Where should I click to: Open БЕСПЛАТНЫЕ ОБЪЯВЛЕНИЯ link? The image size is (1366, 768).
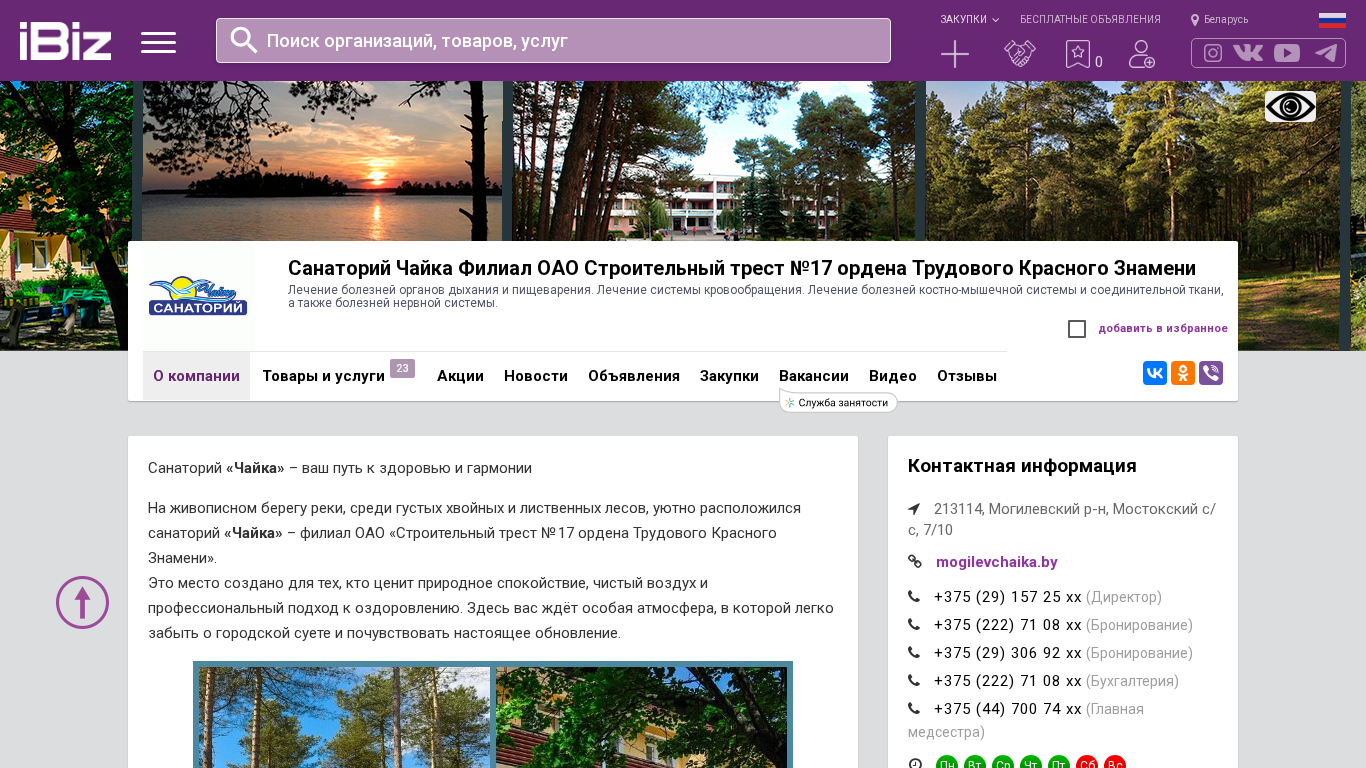(1090, 19)
